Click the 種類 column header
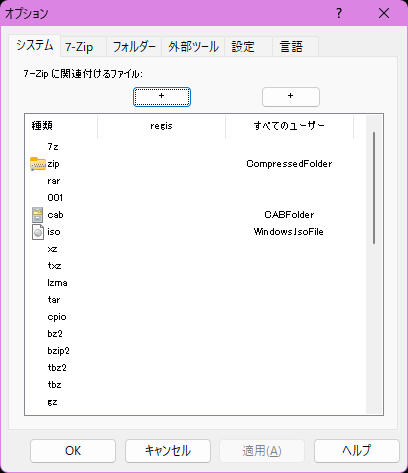Screen dimensions: 408x473 (61, 126)
